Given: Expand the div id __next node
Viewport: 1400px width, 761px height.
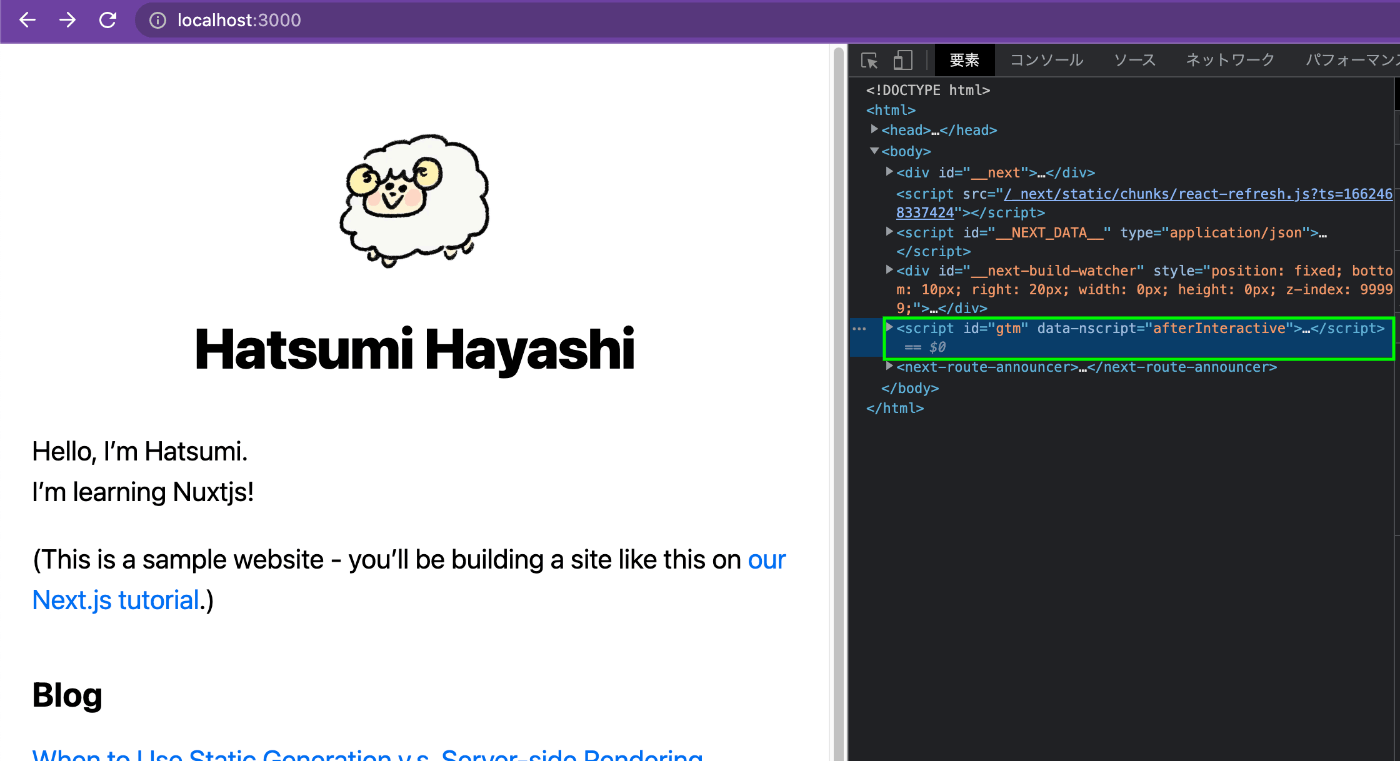Looking at the screenshot, I should point(890,172).
